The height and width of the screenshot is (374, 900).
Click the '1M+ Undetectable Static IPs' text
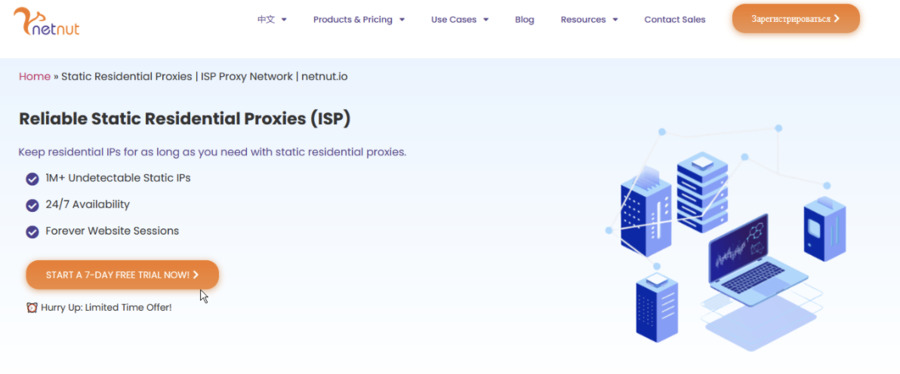pyautogui.click(x=118, y=178)
